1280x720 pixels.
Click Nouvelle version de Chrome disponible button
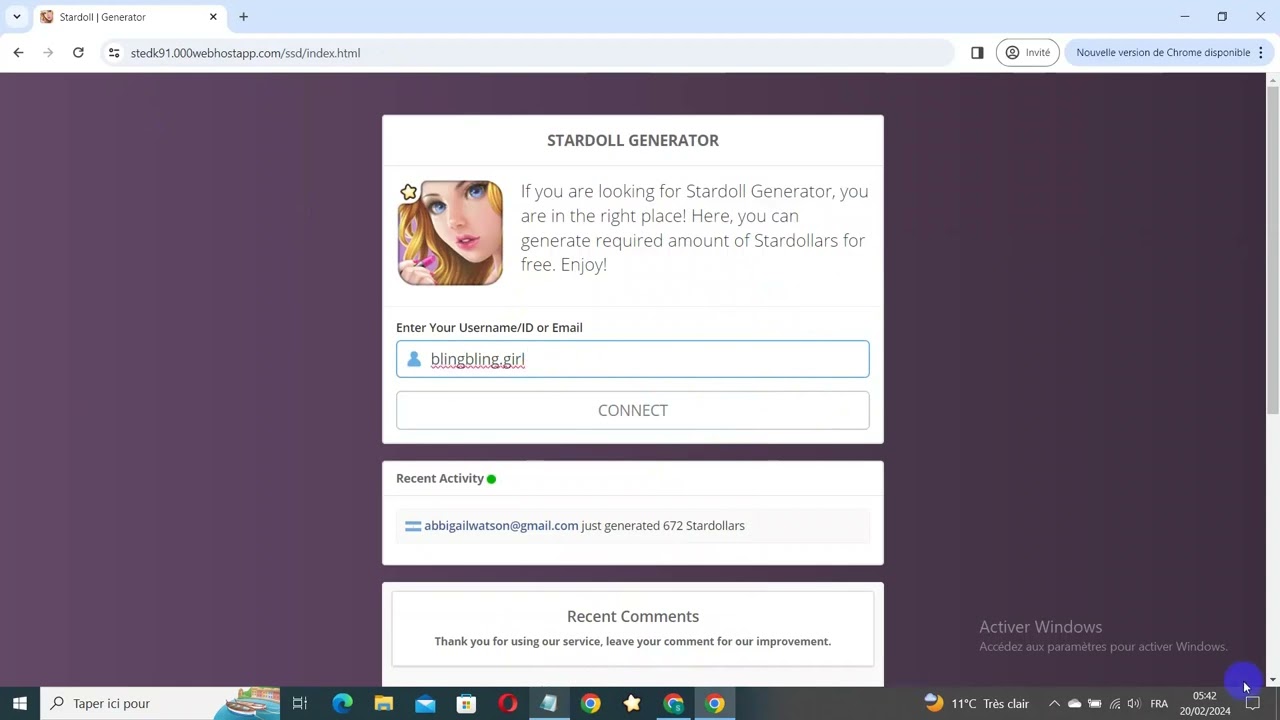(1163, 53)
